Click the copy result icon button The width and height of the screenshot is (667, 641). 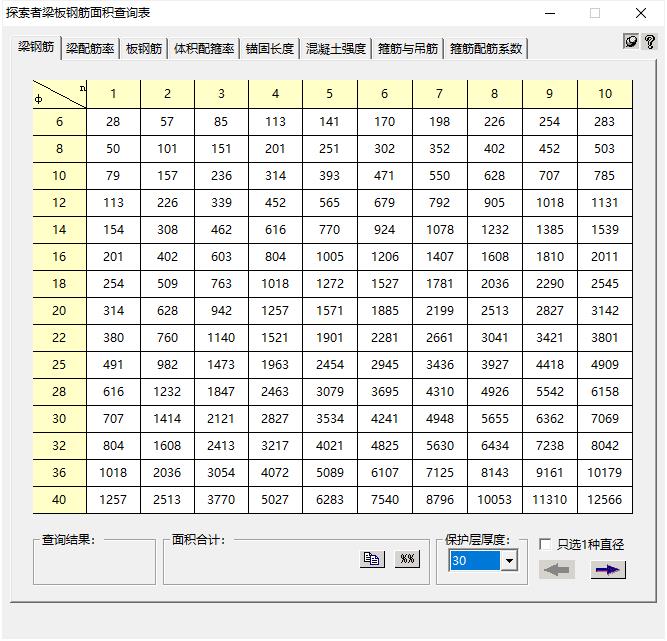(372, 559)
